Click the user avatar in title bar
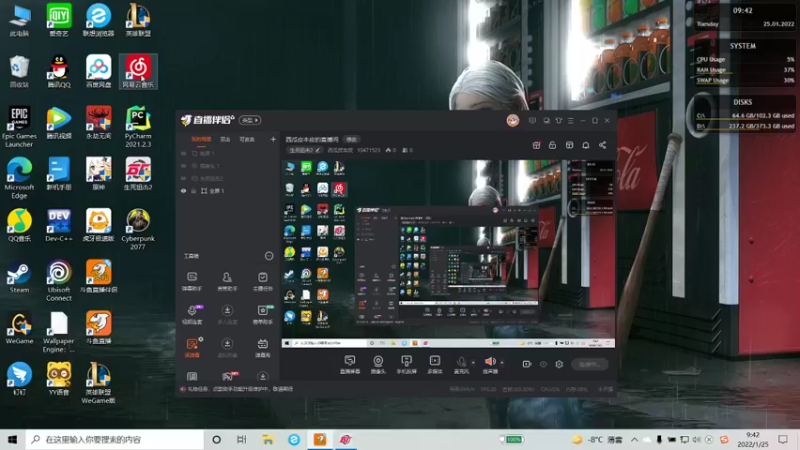 coord(513,120)
